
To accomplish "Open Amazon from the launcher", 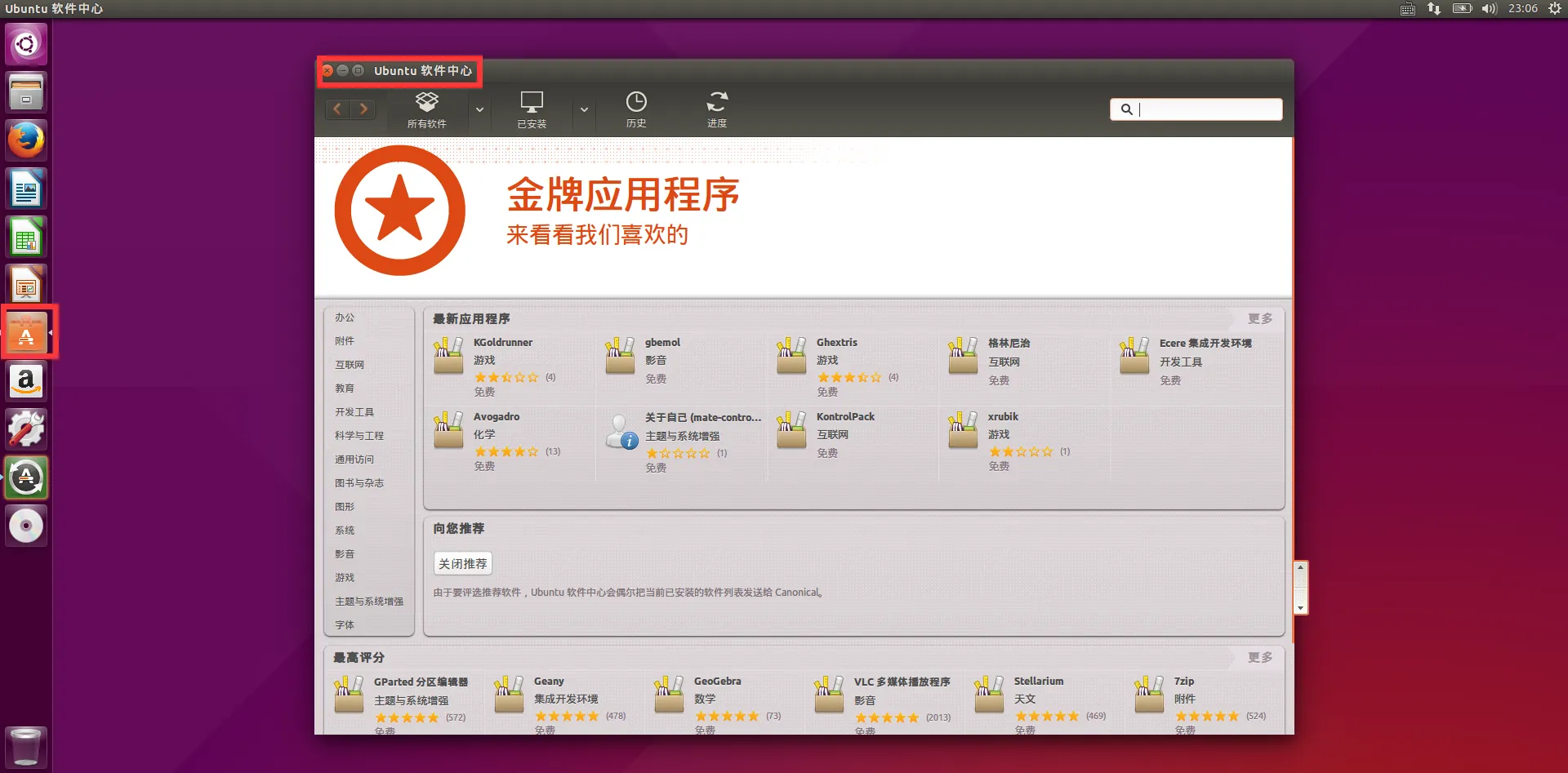I will [26, 380].
